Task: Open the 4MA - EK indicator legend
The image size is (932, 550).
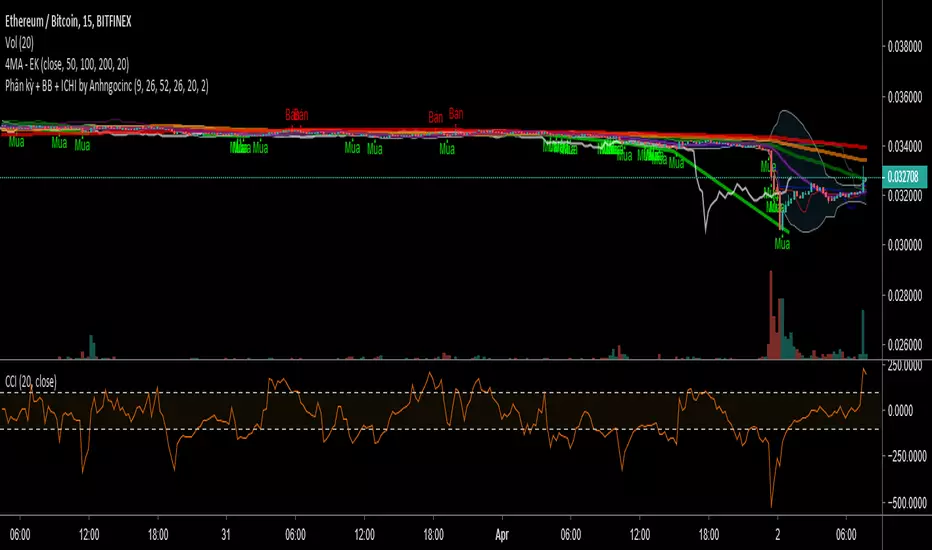Action: [x=67, y=64]
